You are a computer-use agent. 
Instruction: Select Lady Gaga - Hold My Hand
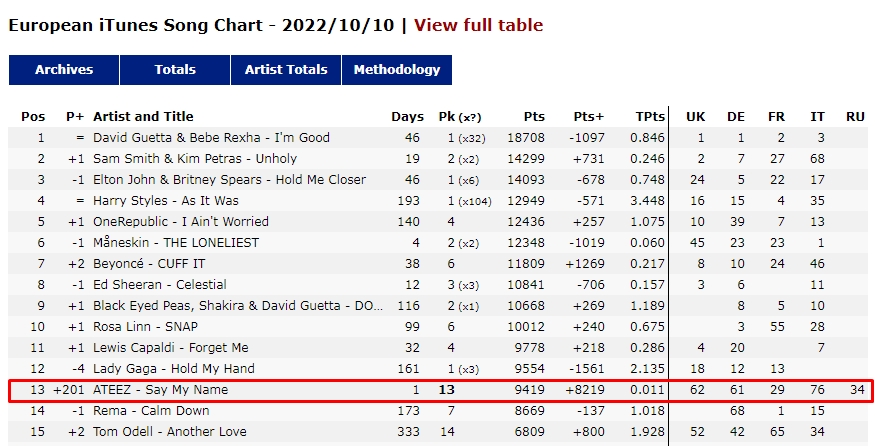[x=174, y=368]
